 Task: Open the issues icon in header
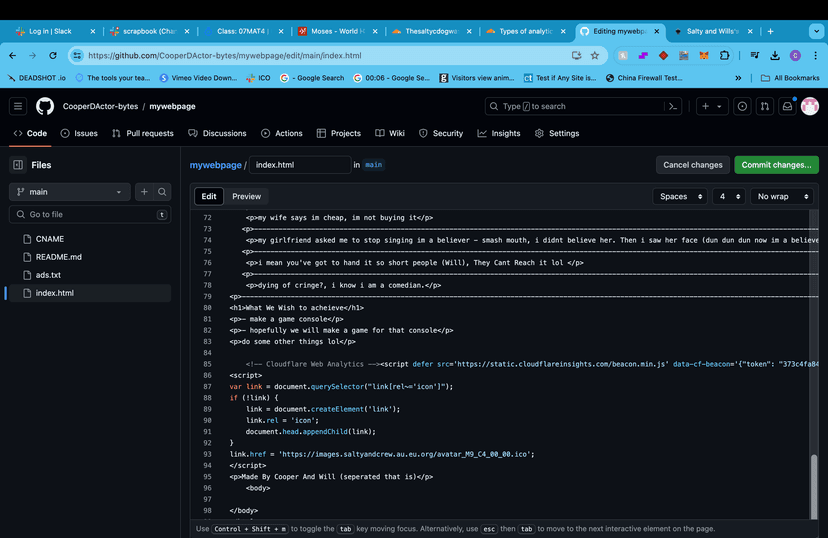(742, 106)
